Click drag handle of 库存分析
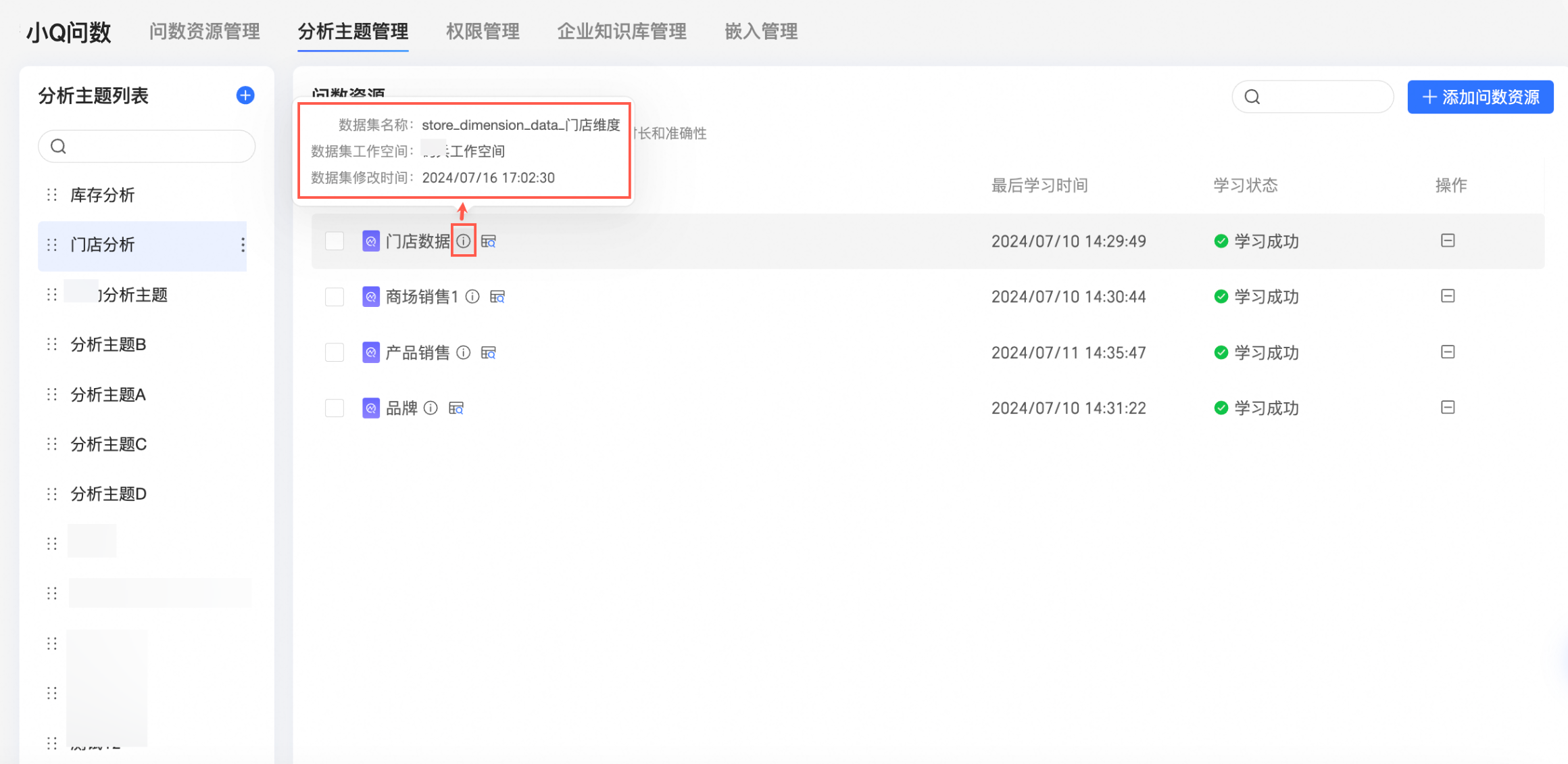 pyautogui.click(x=52, y=195)
